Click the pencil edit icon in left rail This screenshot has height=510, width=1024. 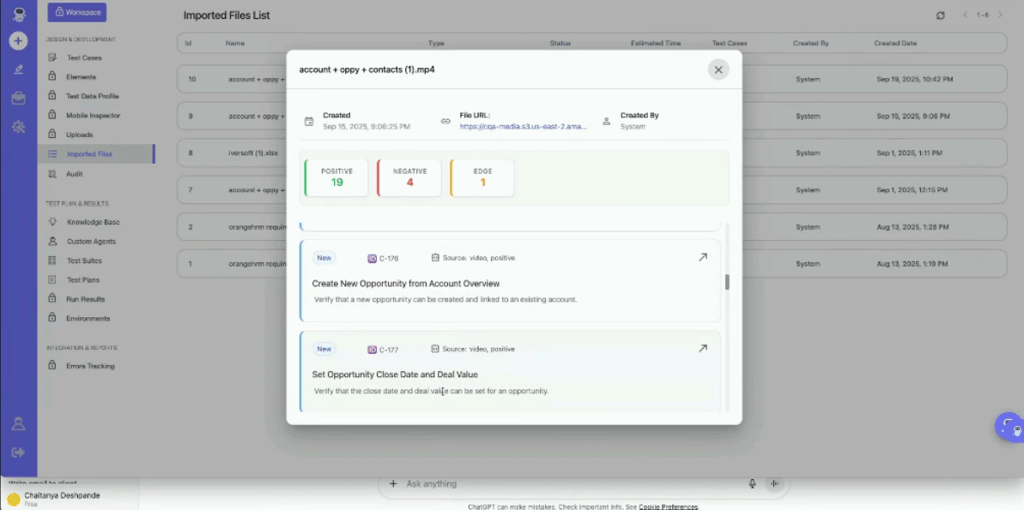click(18, 69)
